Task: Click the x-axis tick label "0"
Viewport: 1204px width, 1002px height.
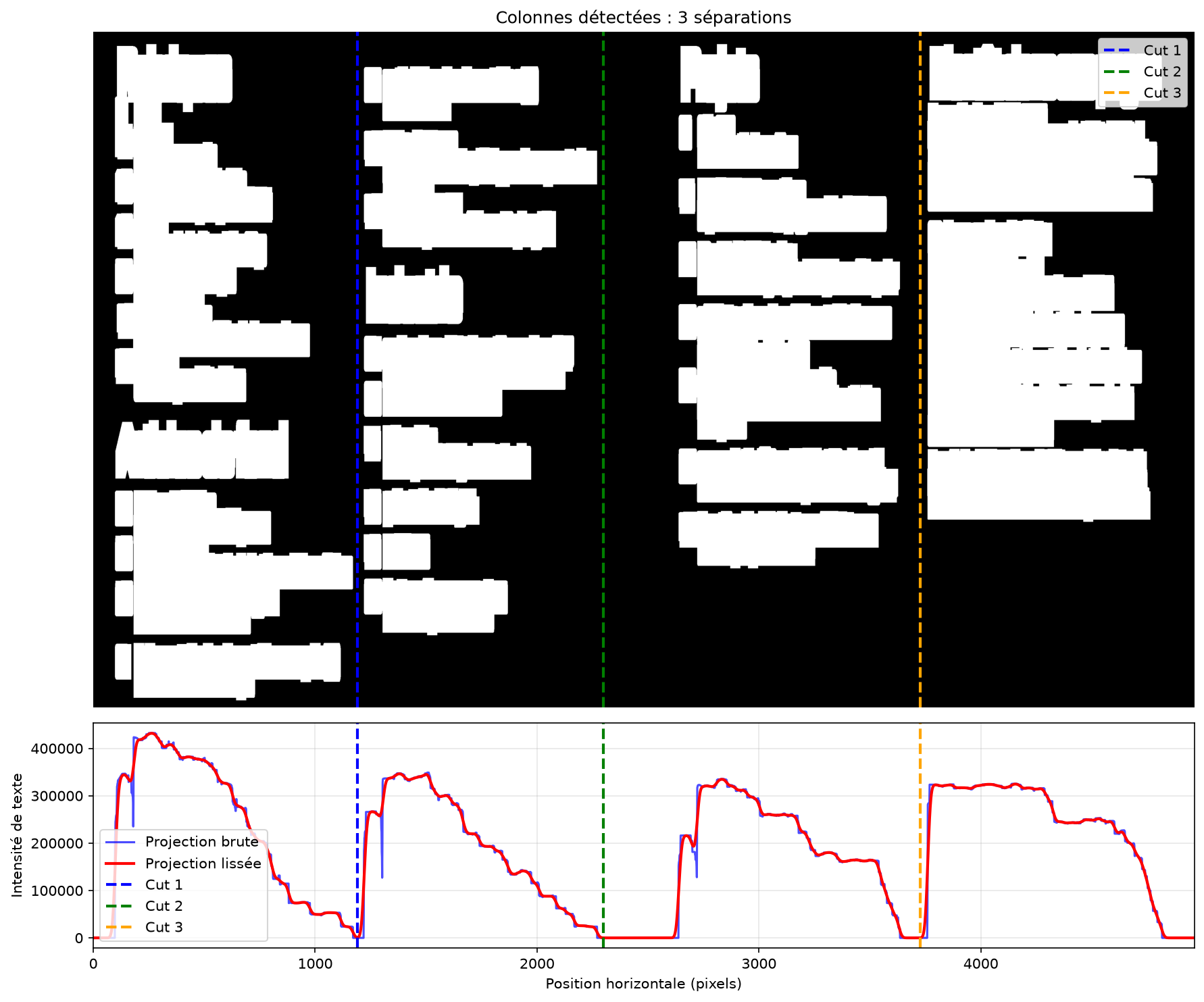Action: [x=93, y=964]
